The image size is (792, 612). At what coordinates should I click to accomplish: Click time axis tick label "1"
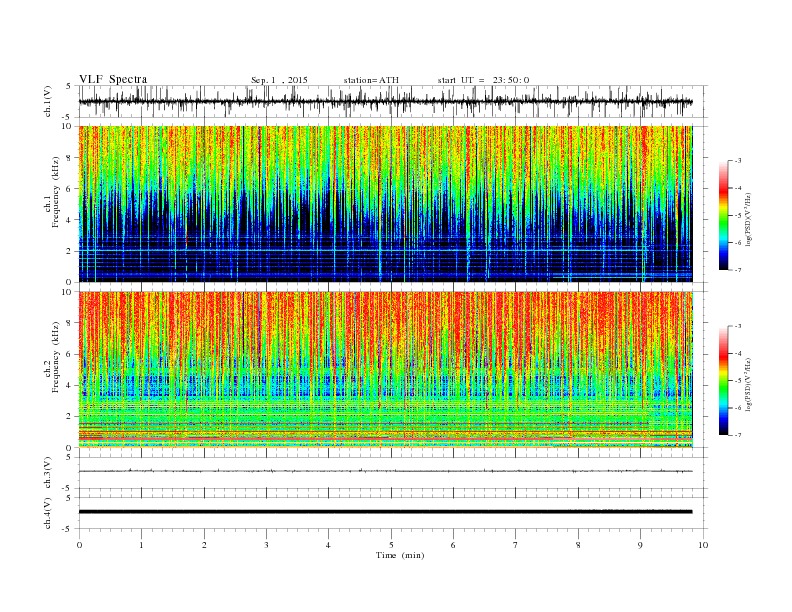pyautogui.click(x=141, y=545)
